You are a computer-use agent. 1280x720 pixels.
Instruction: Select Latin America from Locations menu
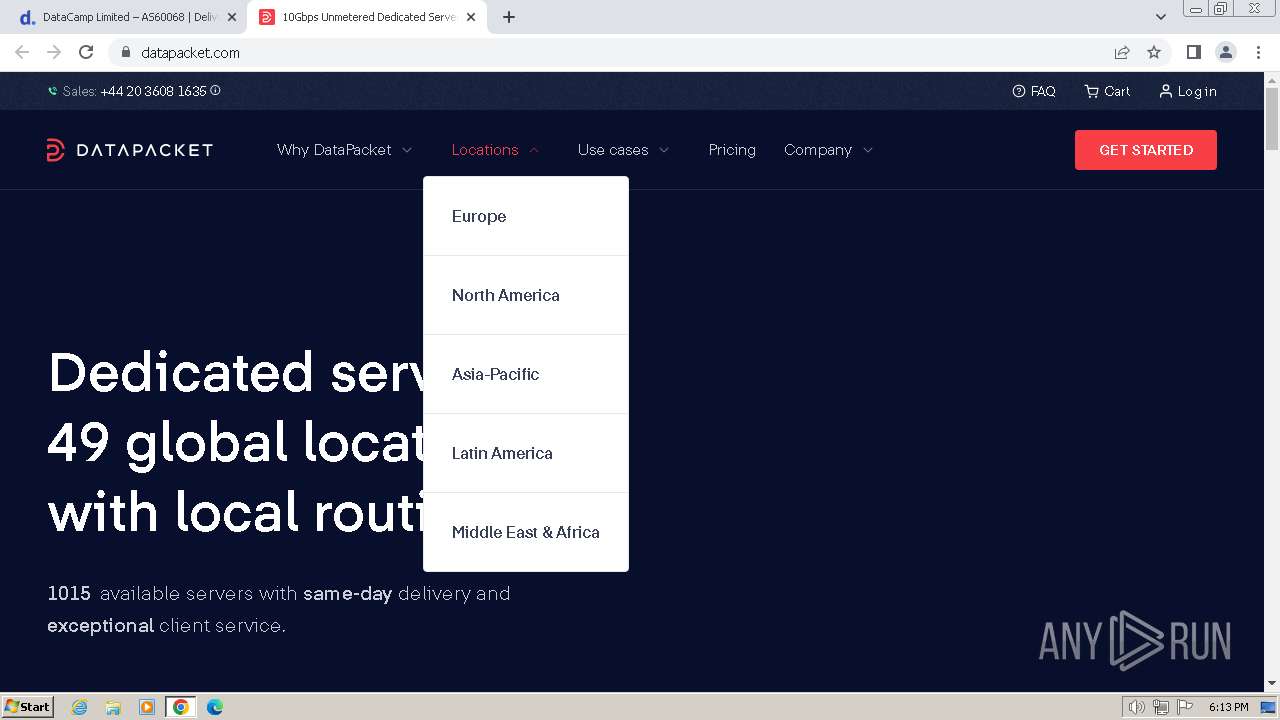click(x=526, y=453)
